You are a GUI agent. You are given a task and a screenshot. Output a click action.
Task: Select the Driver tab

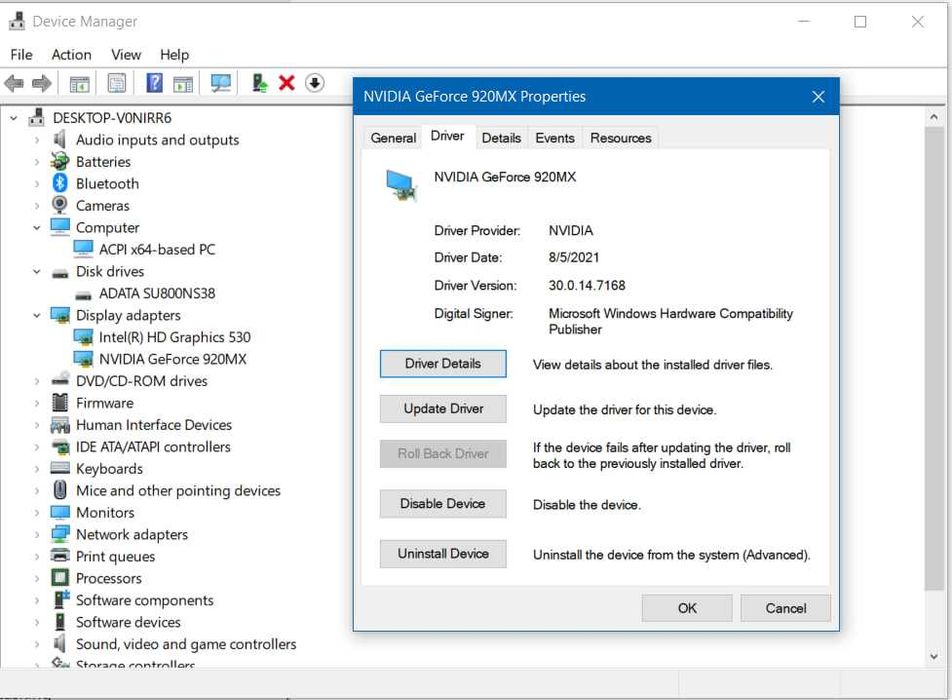point(447,136)
